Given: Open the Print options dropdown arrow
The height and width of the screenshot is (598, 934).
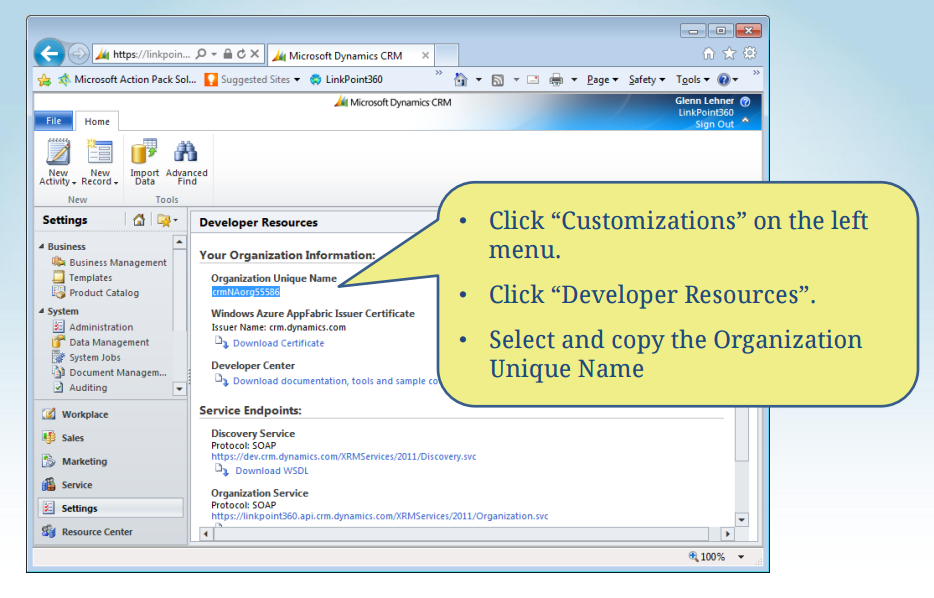Looking at the screenshot, I should tap(574, 80).
